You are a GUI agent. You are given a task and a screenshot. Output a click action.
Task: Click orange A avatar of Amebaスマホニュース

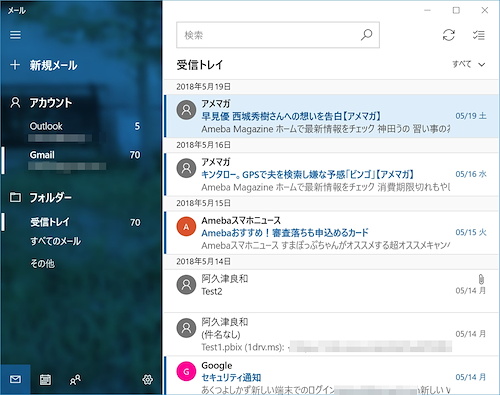pos(186,226)
